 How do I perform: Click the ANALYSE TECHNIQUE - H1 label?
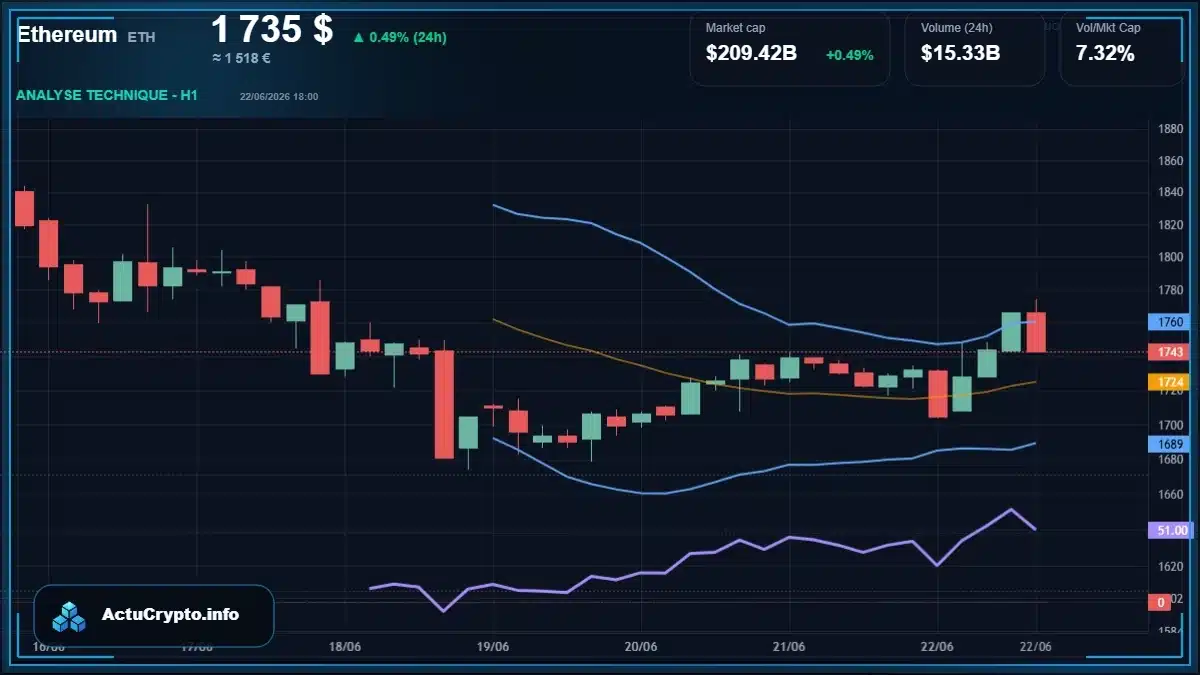pyautogui.click(x=107, y=95)
